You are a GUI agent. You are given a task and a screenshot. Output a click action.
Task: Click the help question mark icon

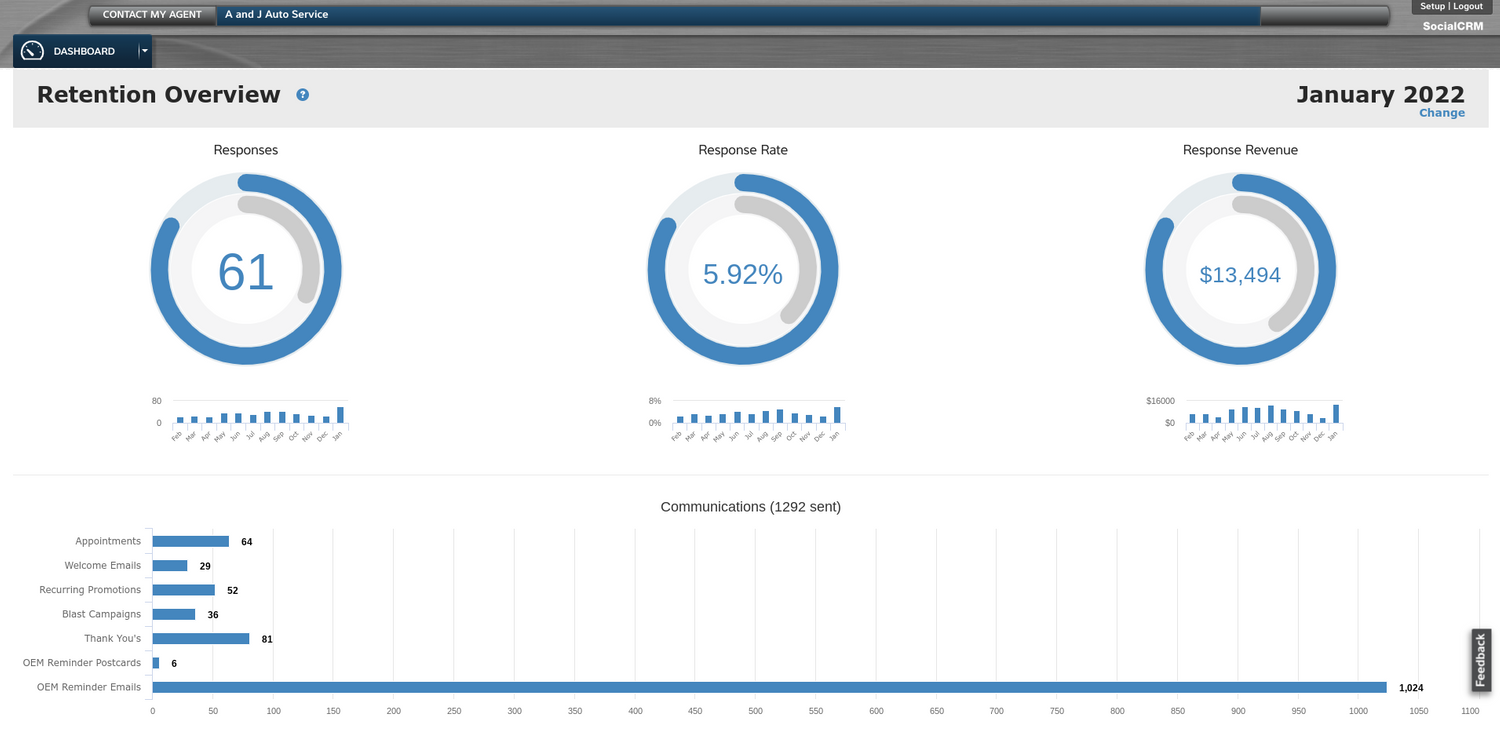tap(303, 95)
